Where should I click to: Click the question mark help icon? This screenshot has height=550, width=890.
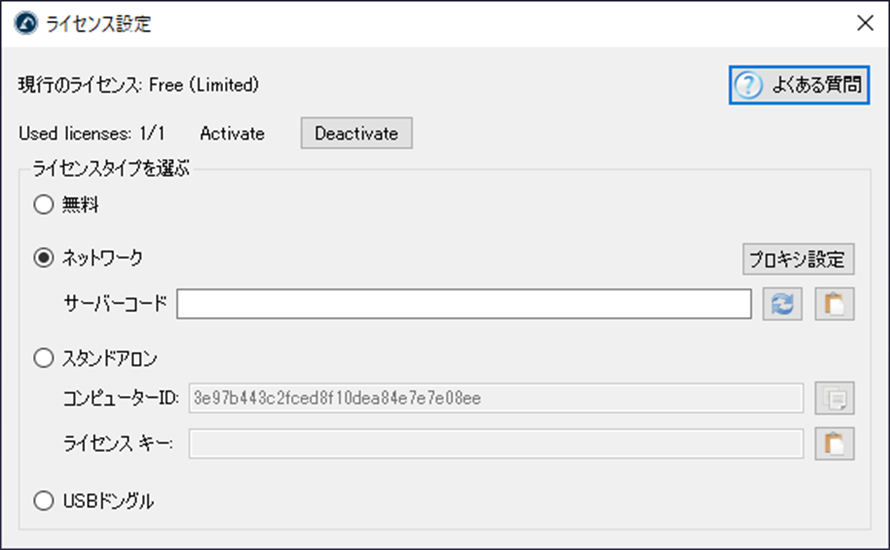coord(748,86)
